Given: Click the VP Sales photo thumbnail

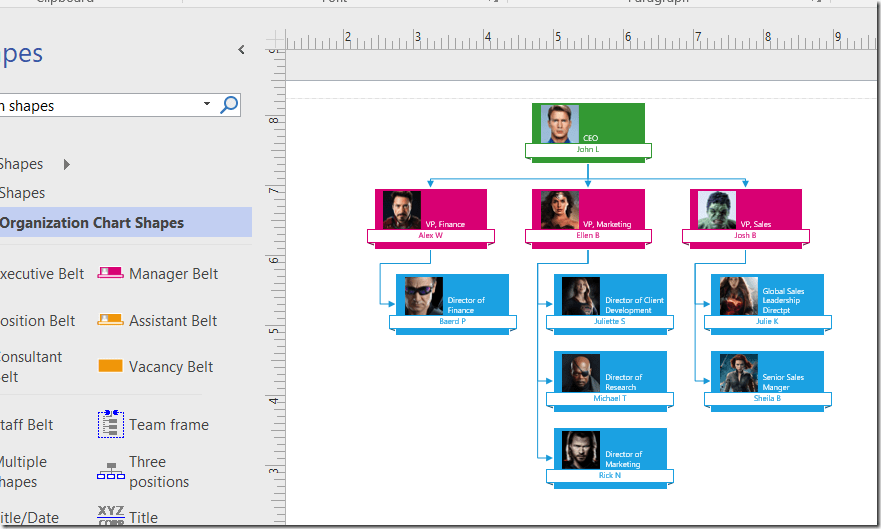Looking at the screenshot, I should 717,209.
